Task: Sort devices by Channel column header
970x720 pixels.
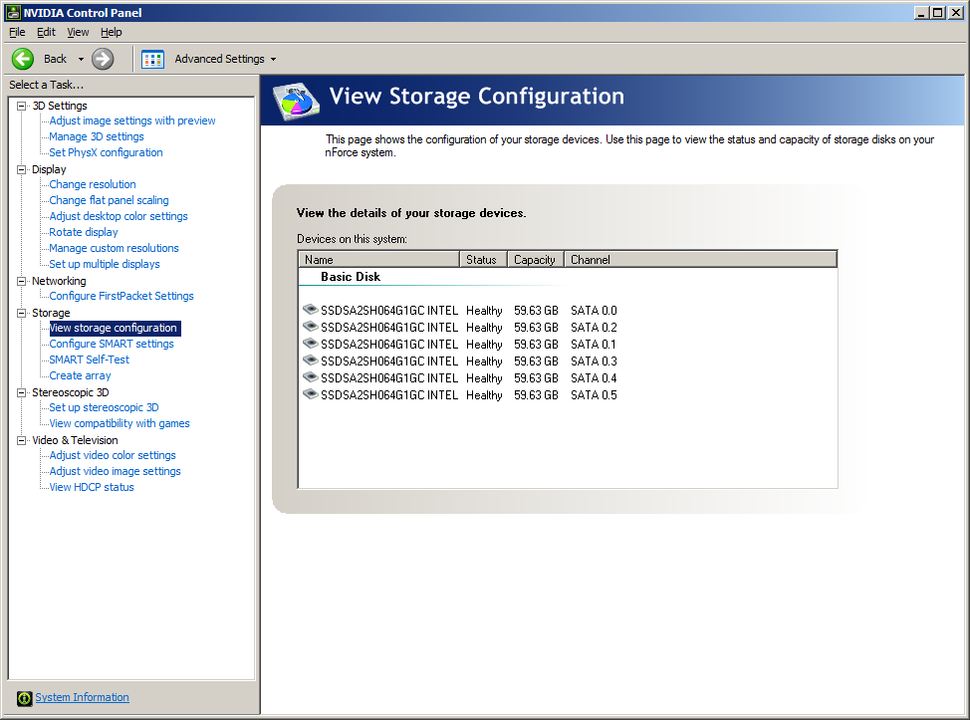Action: click(x=701, y=260)
